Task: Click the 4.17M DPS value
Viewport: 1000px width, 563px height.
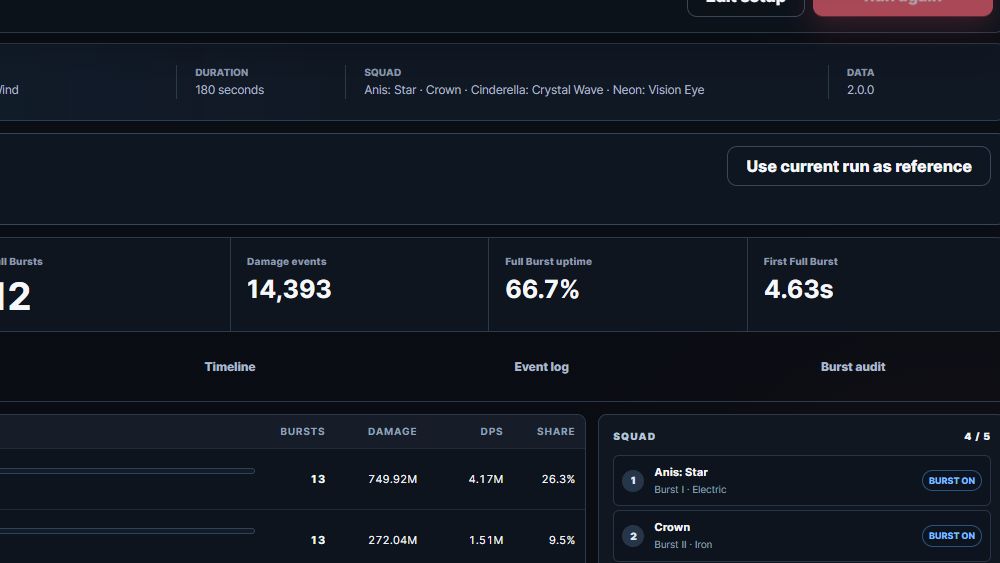Action: [486, 479]
